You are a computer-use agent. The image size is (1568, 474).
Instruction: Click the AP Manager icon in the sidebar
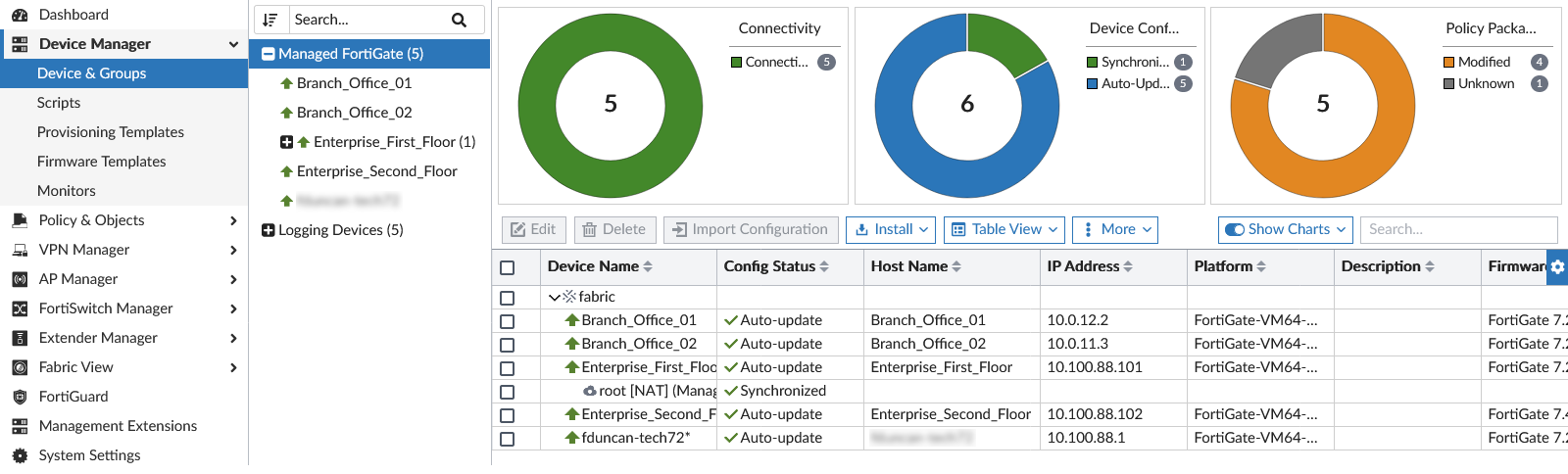point(20,279)
